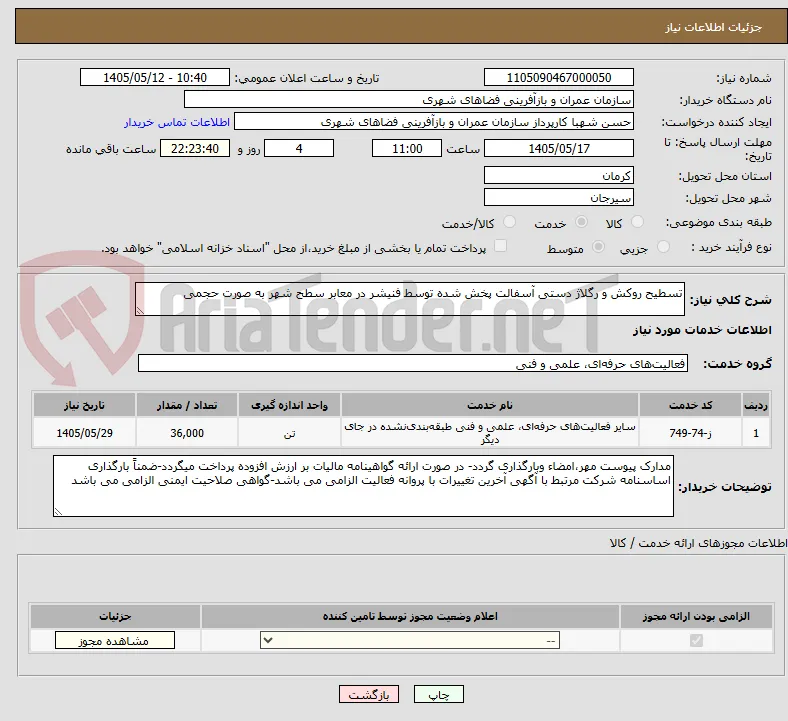Image resolution: width=788 pixels, height=721 pixels.
Task: Click the service code cell ز-74-749
Action: tap(691, 433)
